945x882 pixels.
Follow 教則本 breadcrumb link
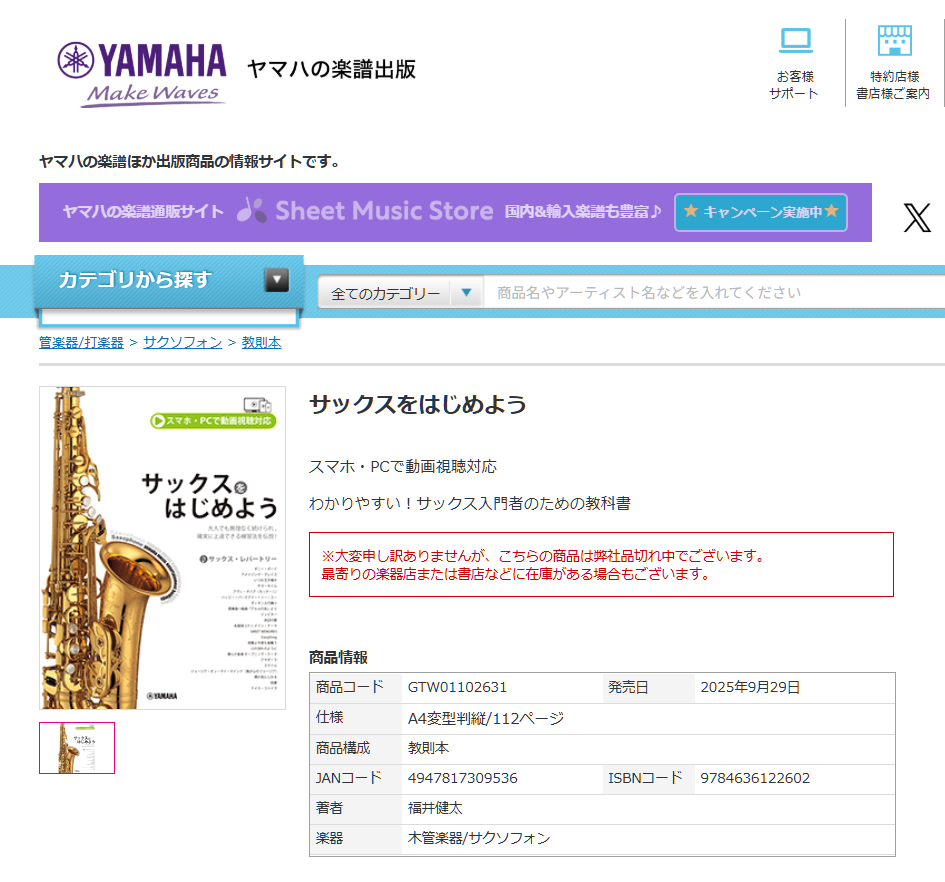[x=262, y=342]
